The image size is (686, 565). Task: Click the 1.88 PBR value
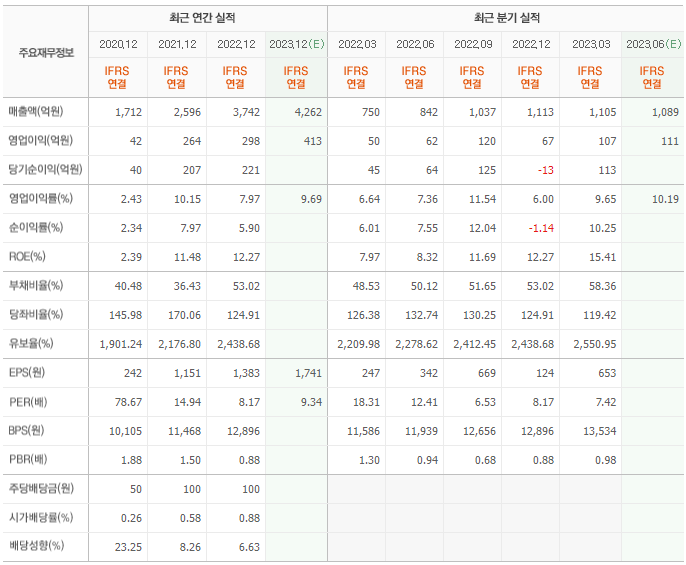pyautogui.click(x=131, y=460)
